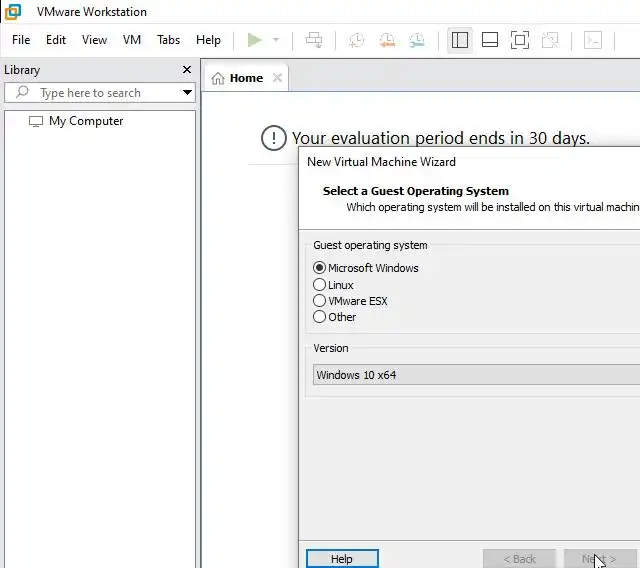Open console view toolbar icon
This screenshot has width=640, height=568.
593,40
